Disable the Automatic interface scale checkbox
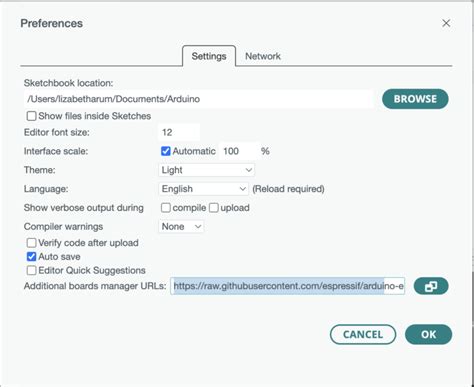The height and width of the screenshot is (387, 474). click(x=166, y=151)
